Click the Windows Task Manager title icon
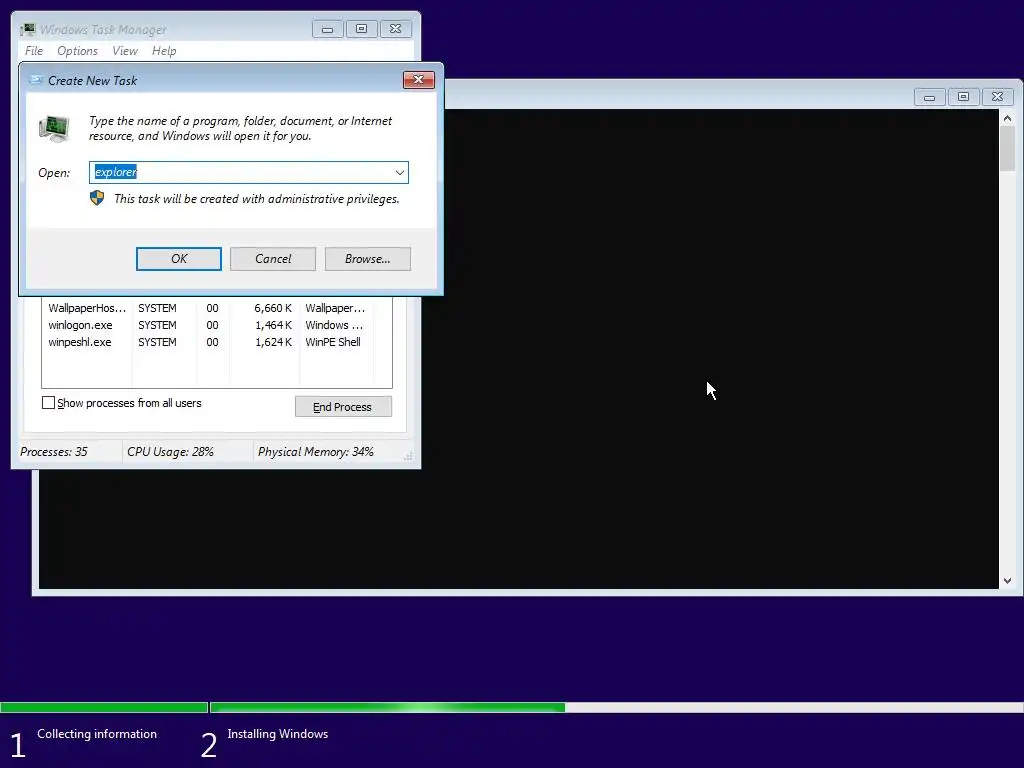Screen dimensions: 1024x768 (27, 29)
